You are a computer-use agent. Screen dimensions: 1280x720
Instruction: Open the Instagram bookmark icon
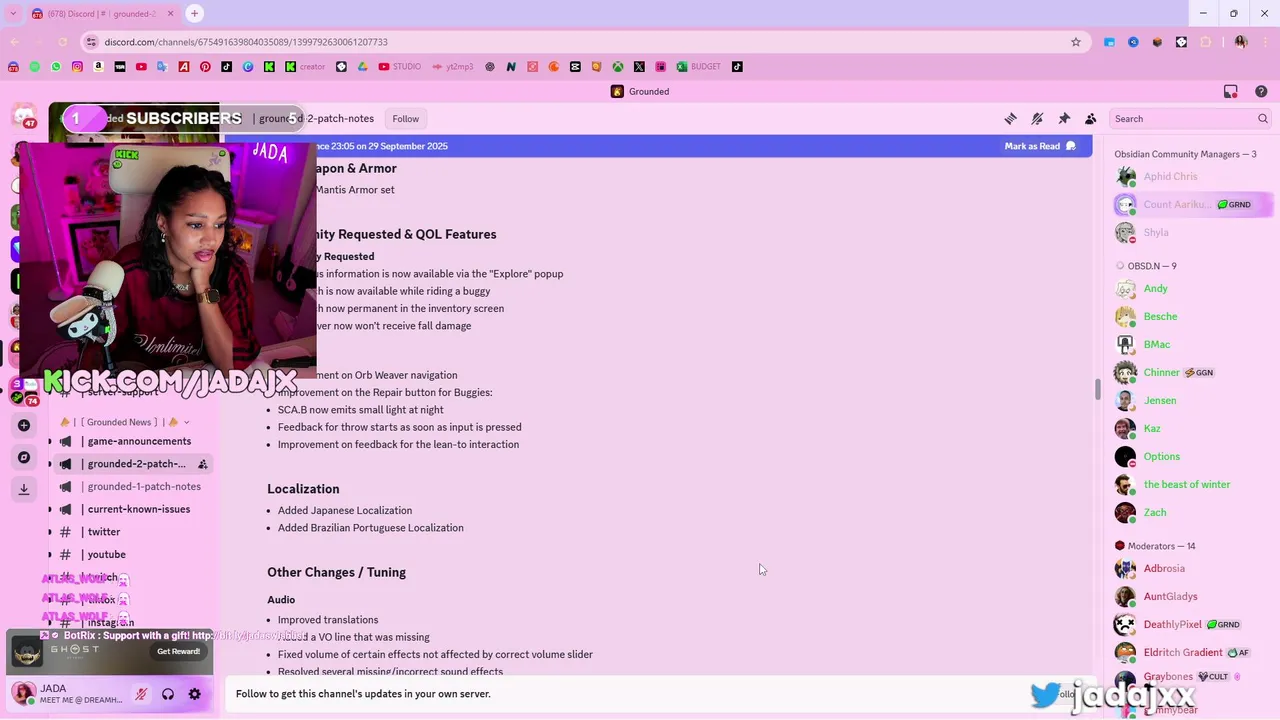pyautogui.click(x=77, y=67)
